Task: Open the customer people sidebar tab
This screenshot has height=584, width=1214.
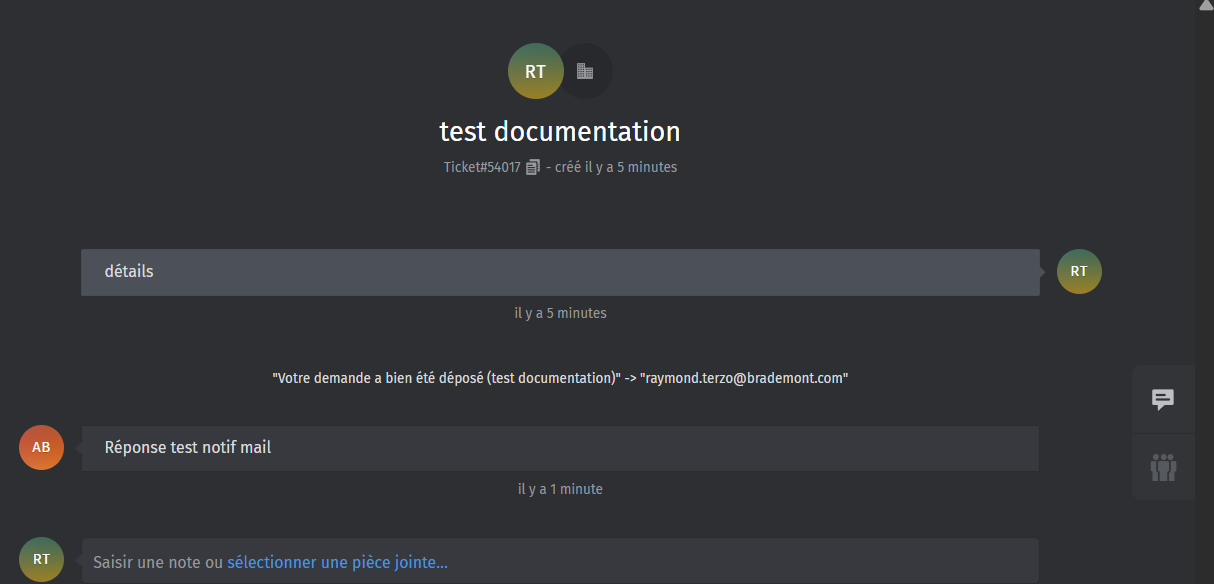Action: point(1163,467)
